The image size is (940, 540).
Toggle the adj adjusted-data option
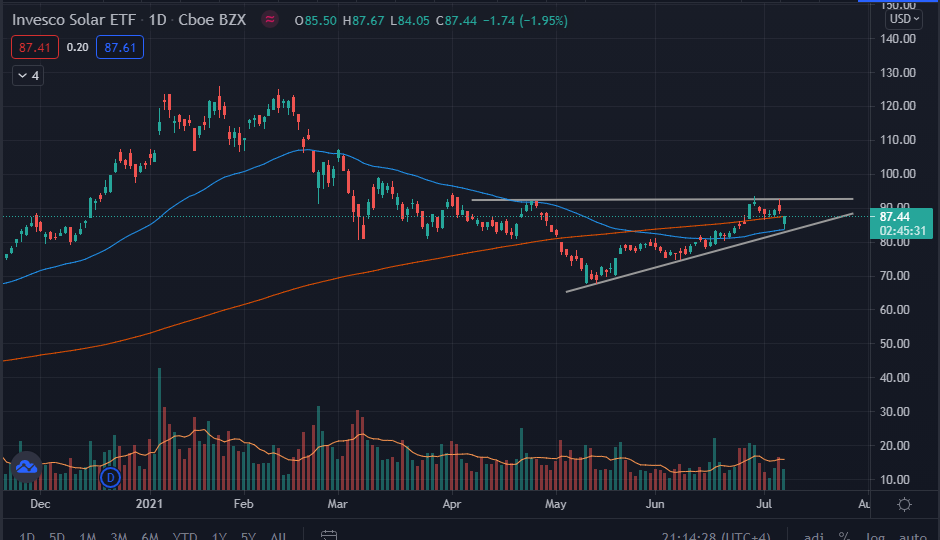click(x=814, y=536)
